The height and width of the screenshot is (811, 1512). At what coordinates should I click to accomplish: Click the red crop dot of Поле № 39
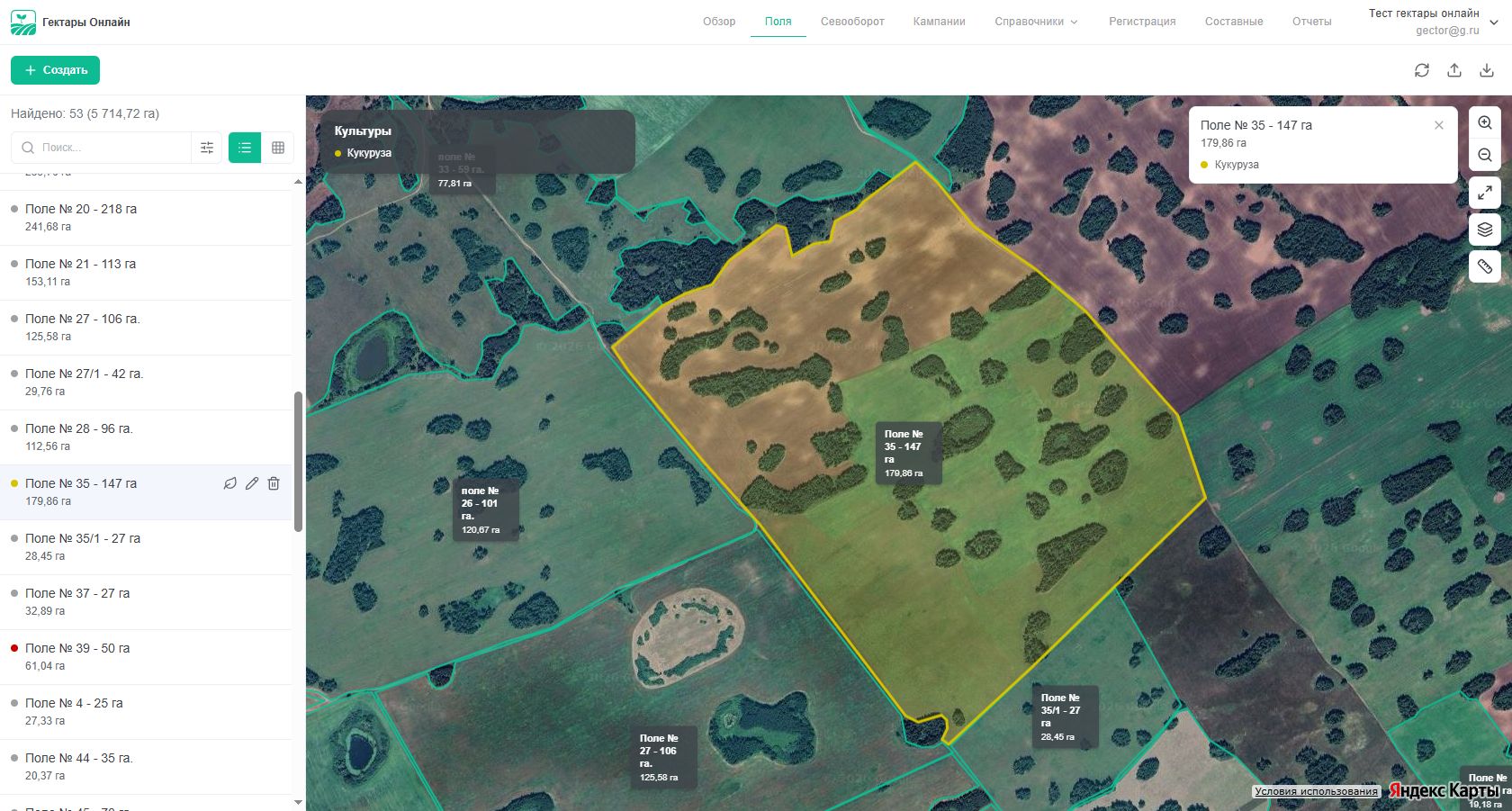click(14, 648)
